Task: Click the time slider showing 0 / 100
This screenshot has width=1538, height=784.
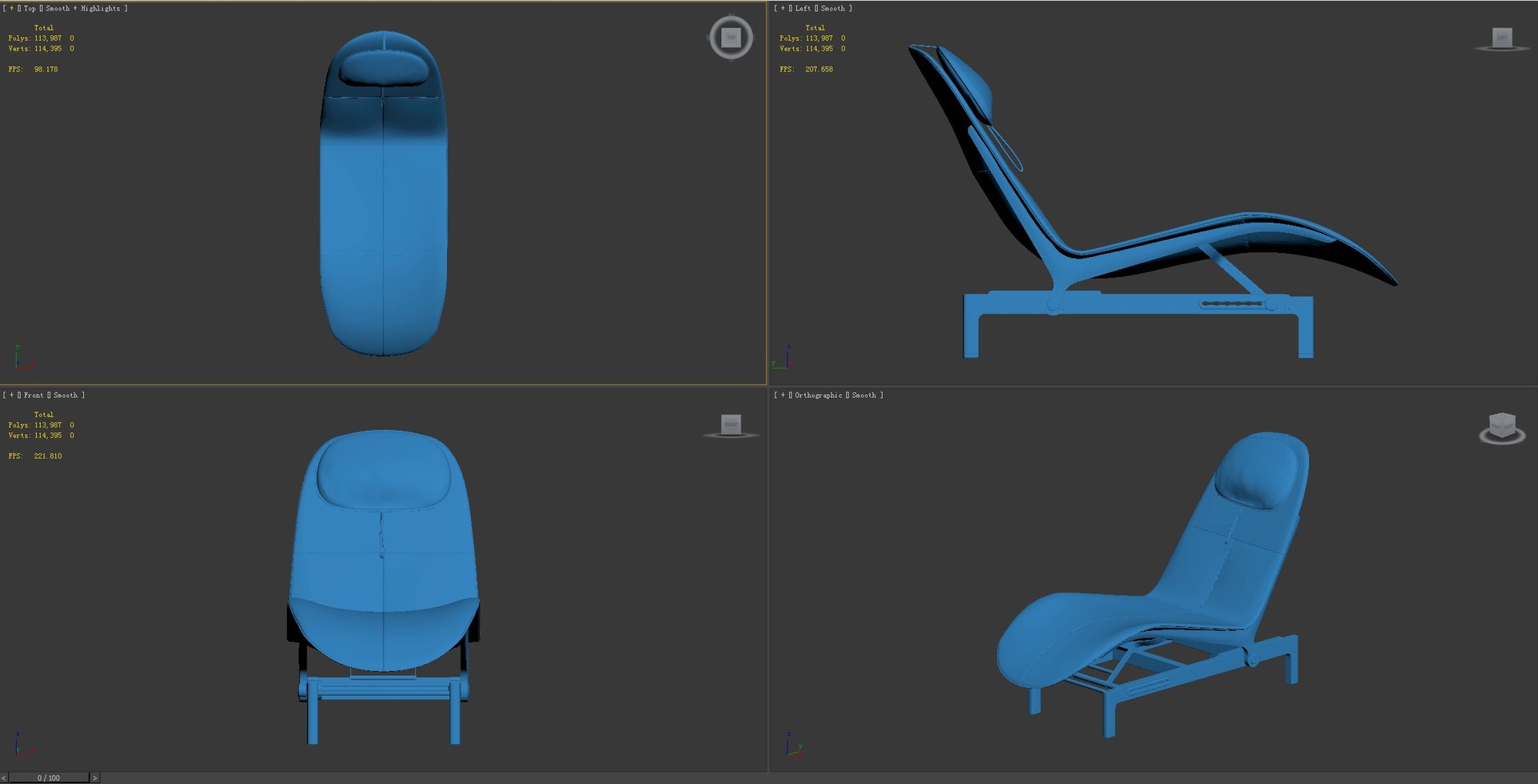Action: pos(48,778)
